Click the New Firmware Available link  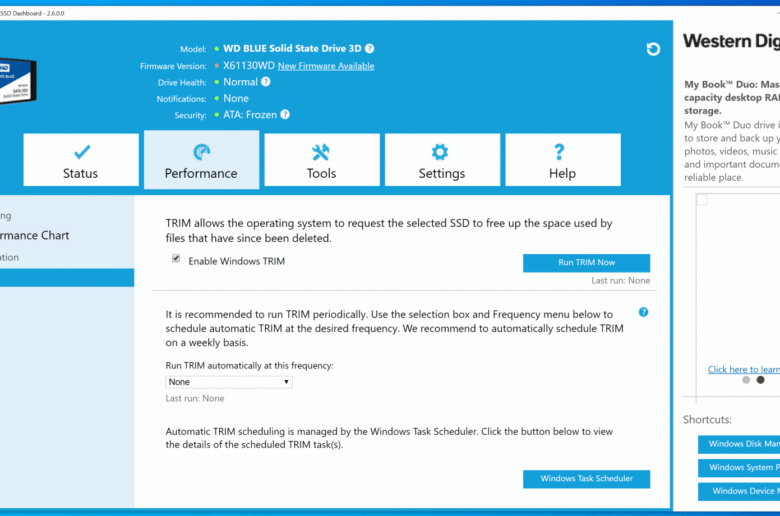326,66
